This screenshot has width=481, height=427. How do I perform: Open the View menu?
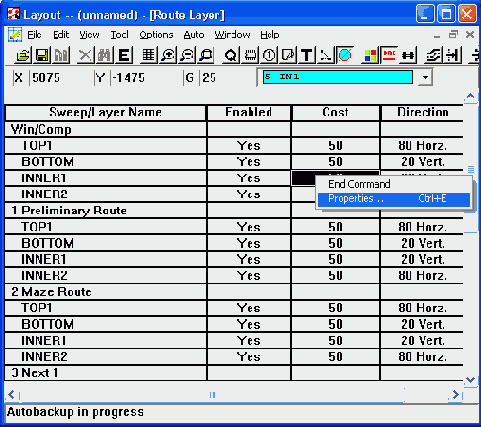click(x=89, y=35)
